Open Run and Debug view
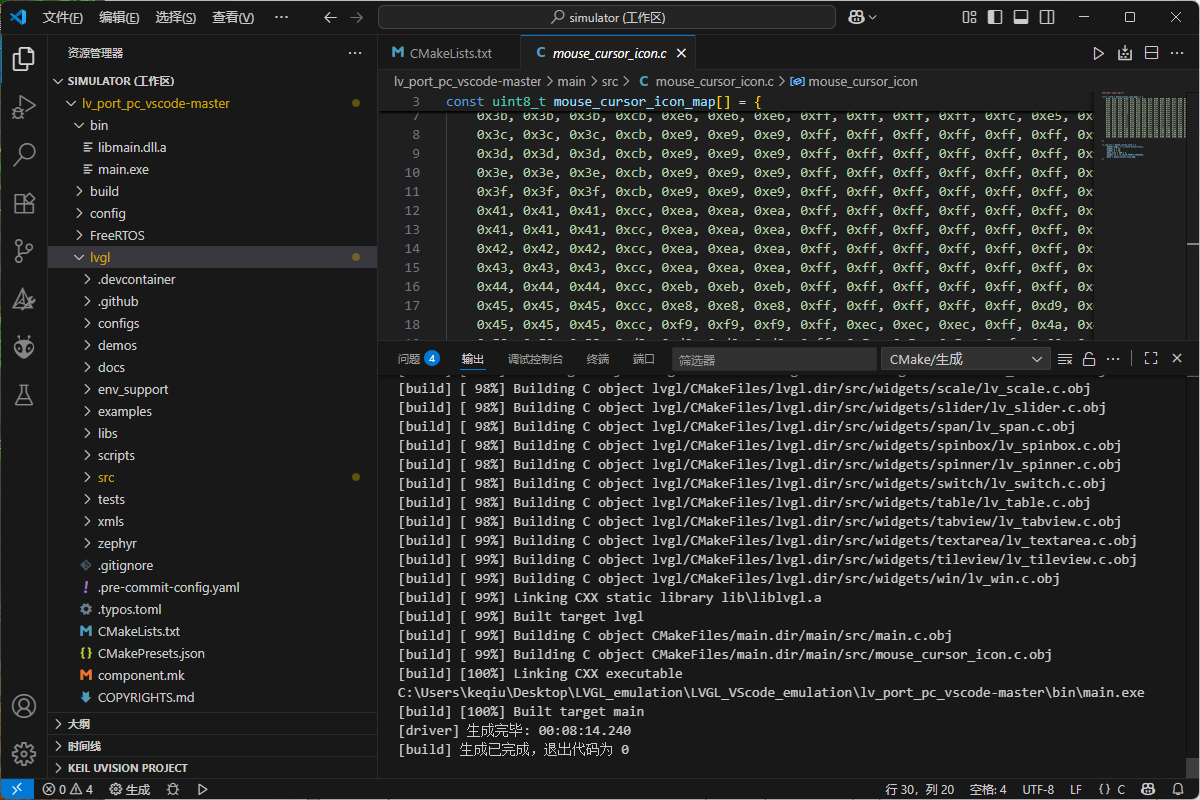 24,107
